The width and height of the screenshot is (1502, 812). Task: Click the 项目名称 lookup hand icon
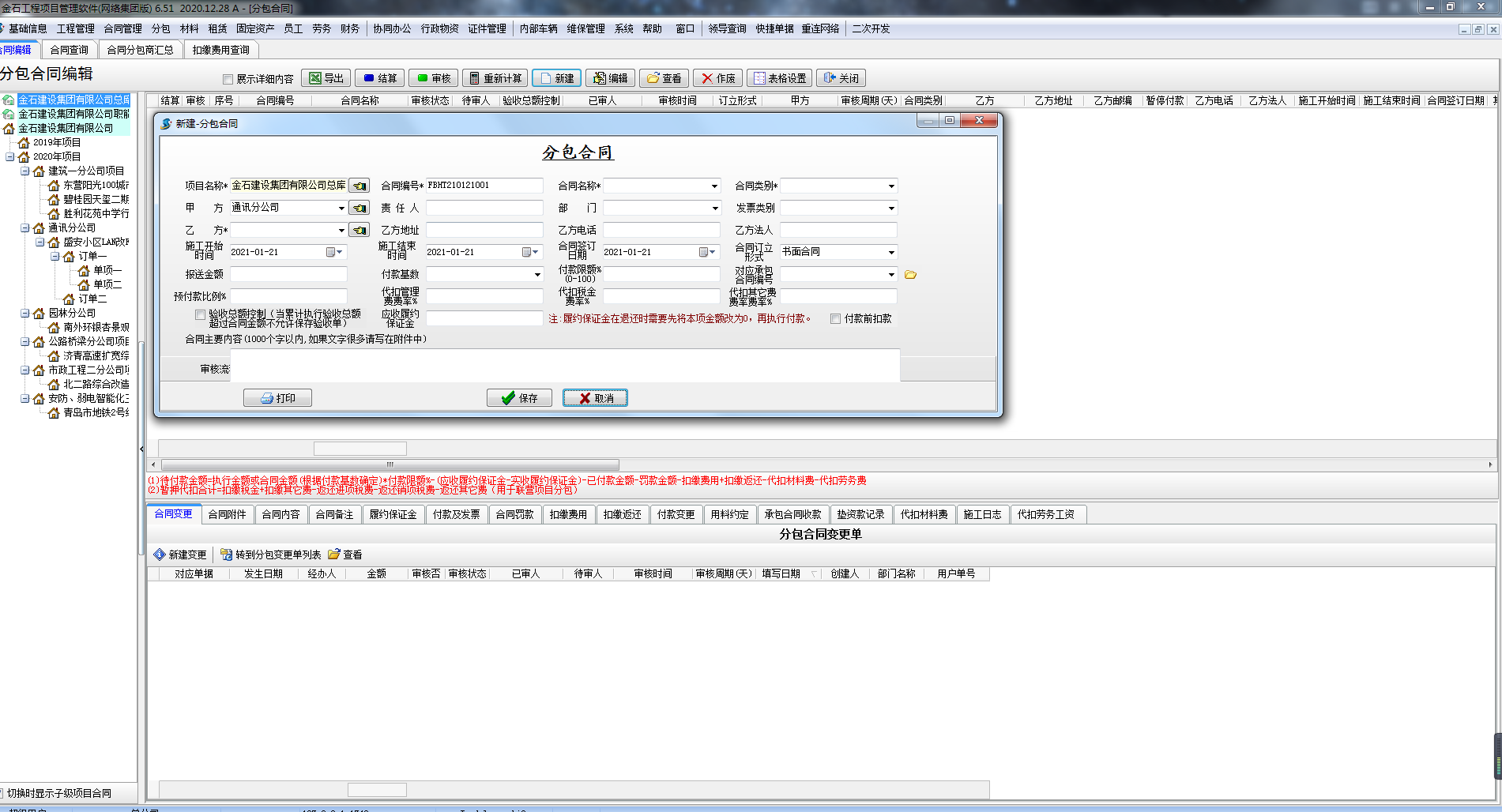click(359, 186)
